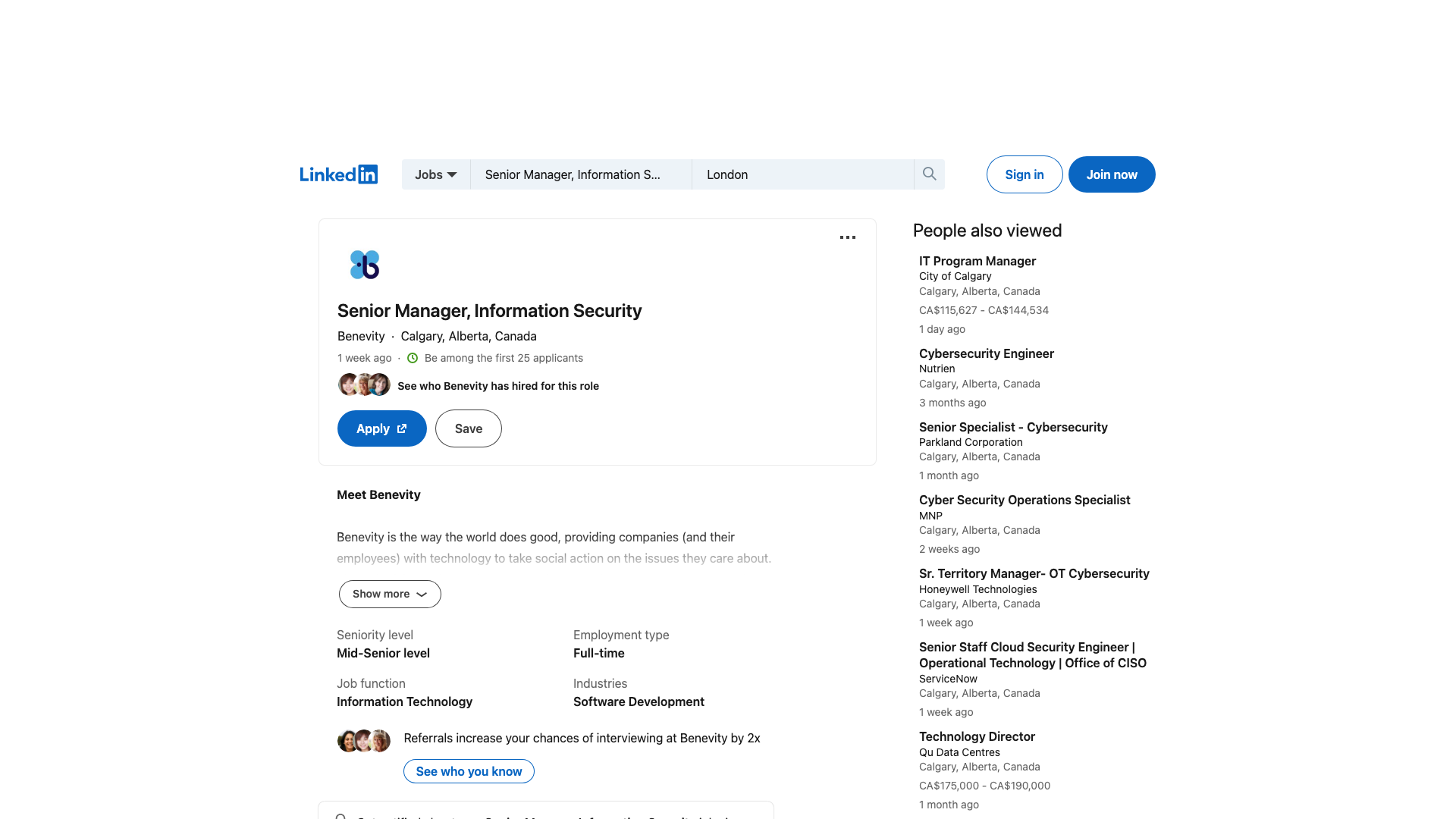Open the three-dot more options menu
Image resolution: width=1456 pixels, height=819 pixels.
point(848,237)
